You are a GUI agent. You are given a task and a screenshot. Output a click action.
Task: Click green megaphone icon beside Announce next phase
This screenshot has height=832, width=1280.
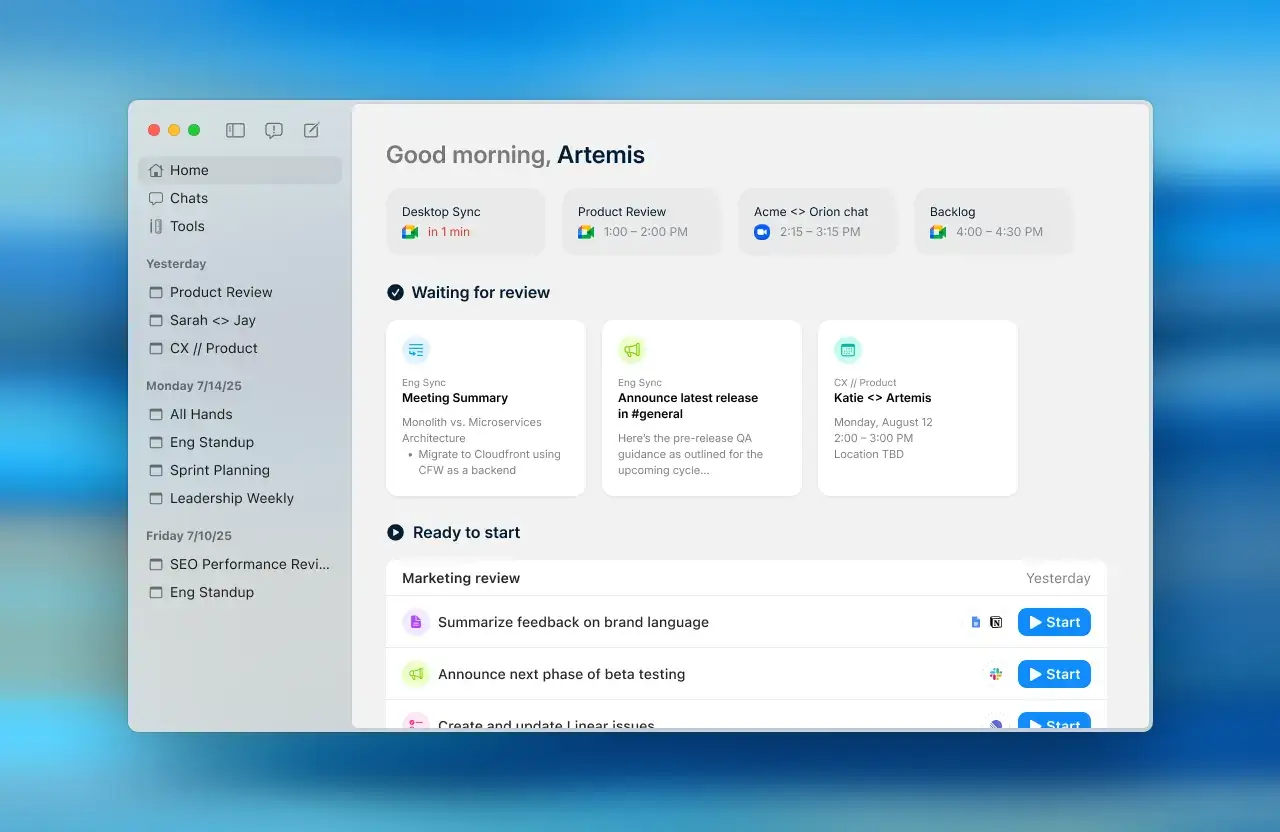tap(416, 674)
